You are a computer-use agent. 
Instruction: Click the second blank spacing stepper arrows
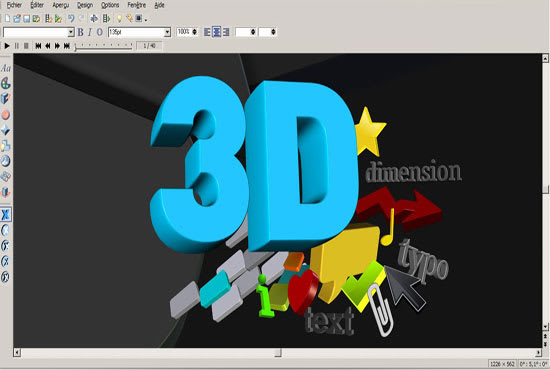(273, 32)
